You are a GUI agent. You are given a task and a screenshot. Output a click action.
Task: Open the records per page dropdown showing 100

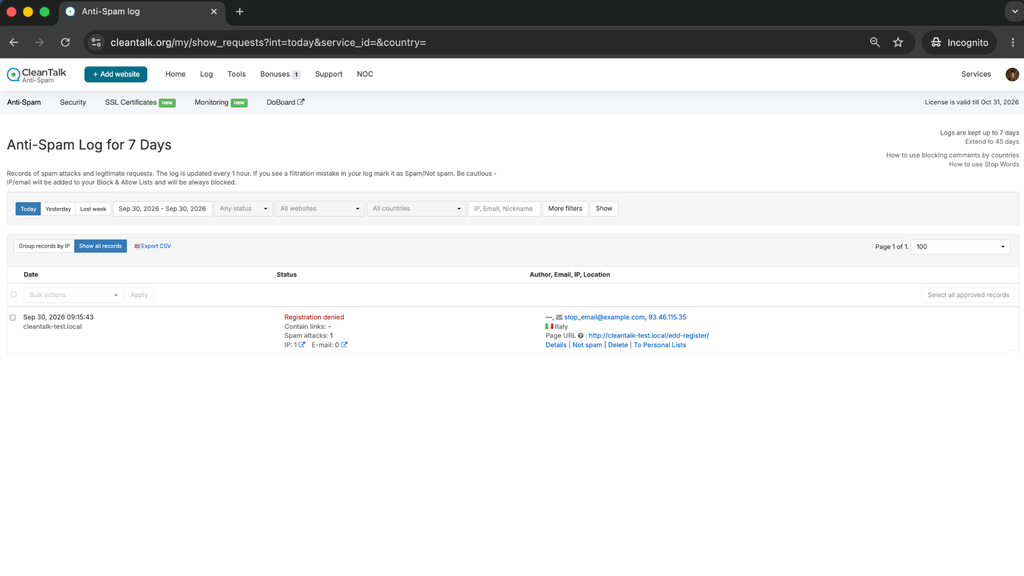pyautogui.click(x=960, y=247)
